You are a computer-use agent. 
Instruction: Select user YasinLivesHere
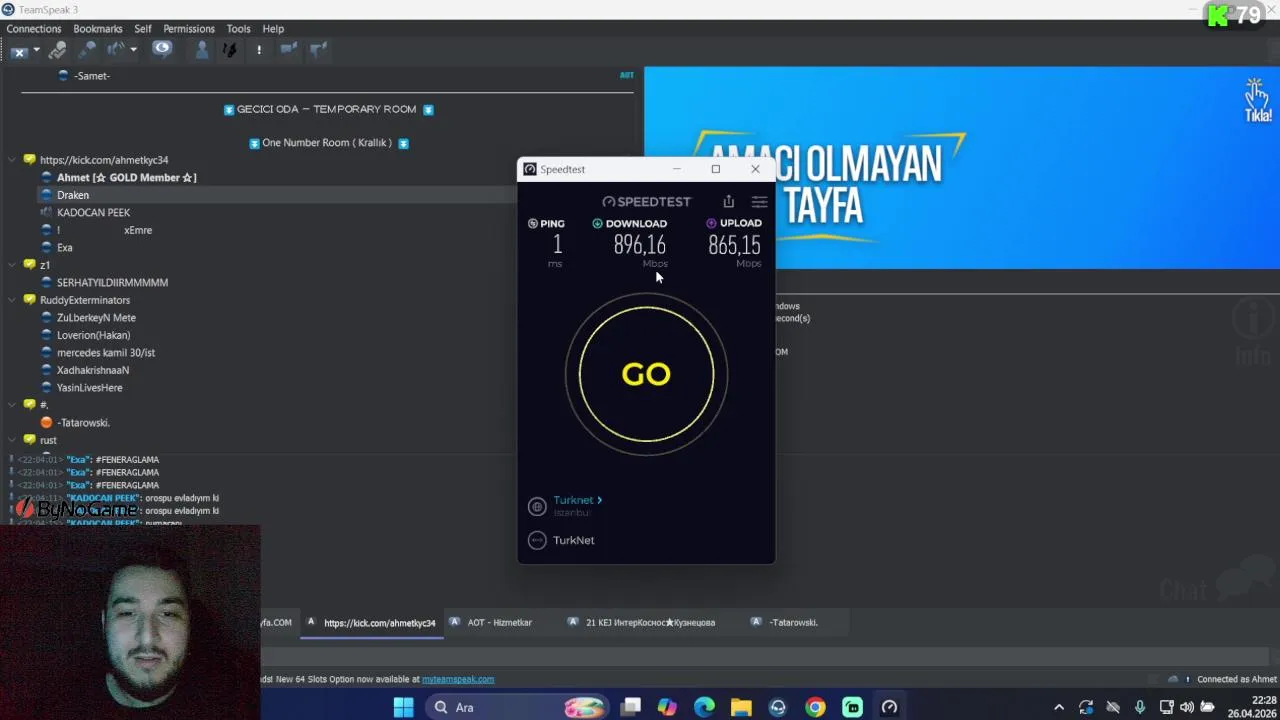coord(89,388)
